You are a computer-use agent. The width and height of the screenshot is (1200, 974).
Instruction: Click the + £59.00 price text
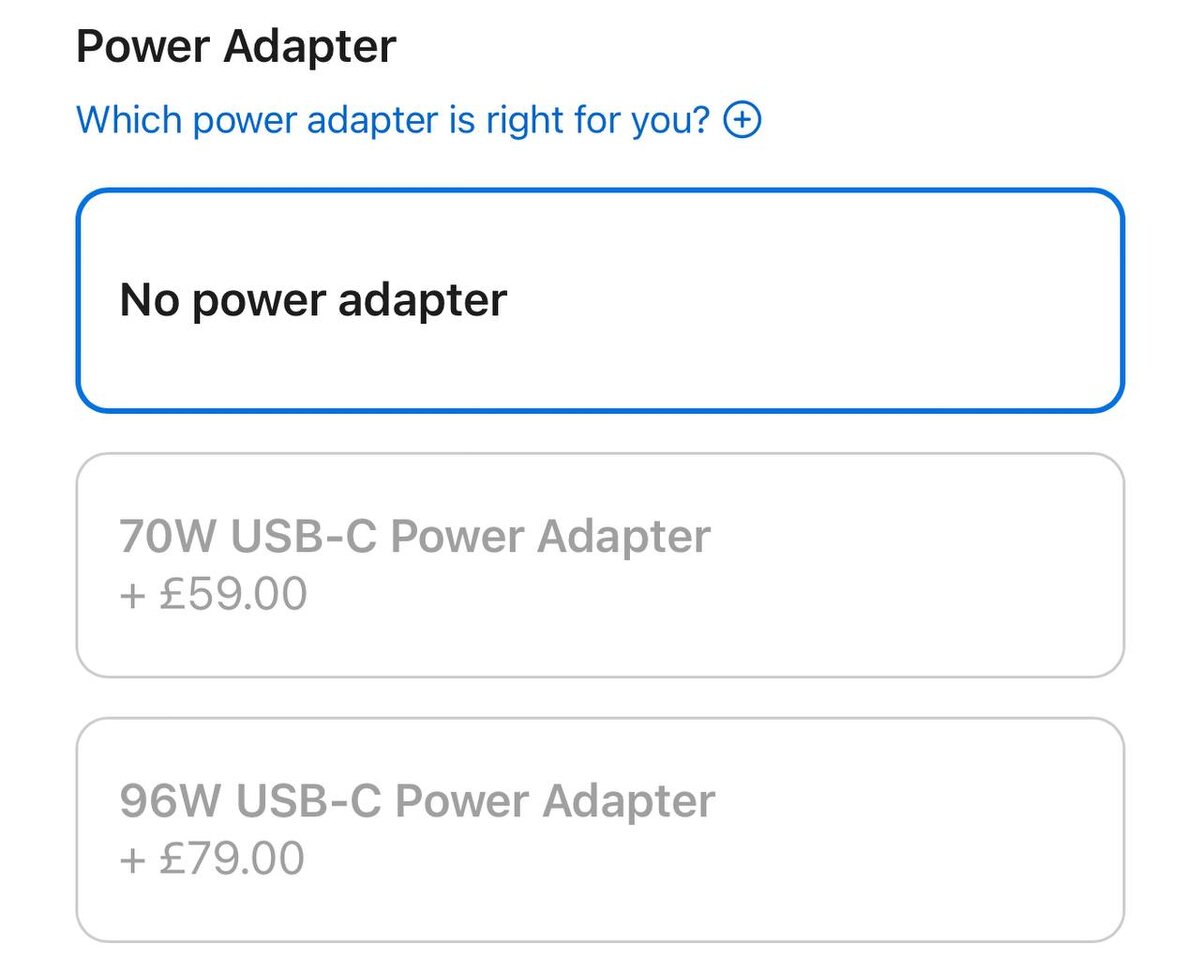(213, 595)
